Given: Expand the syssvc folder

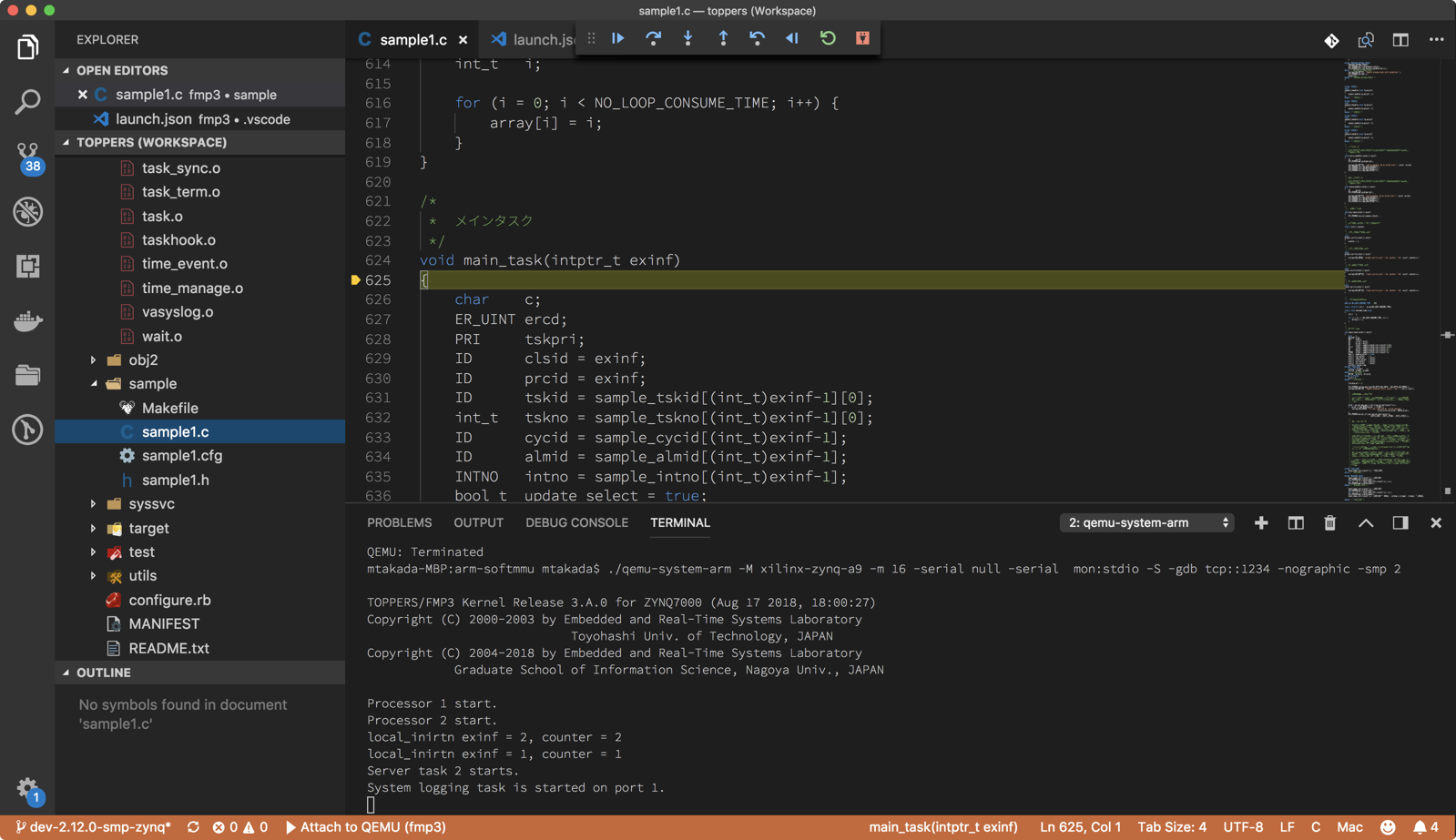Looking at the screenshot, I should 151,503.
